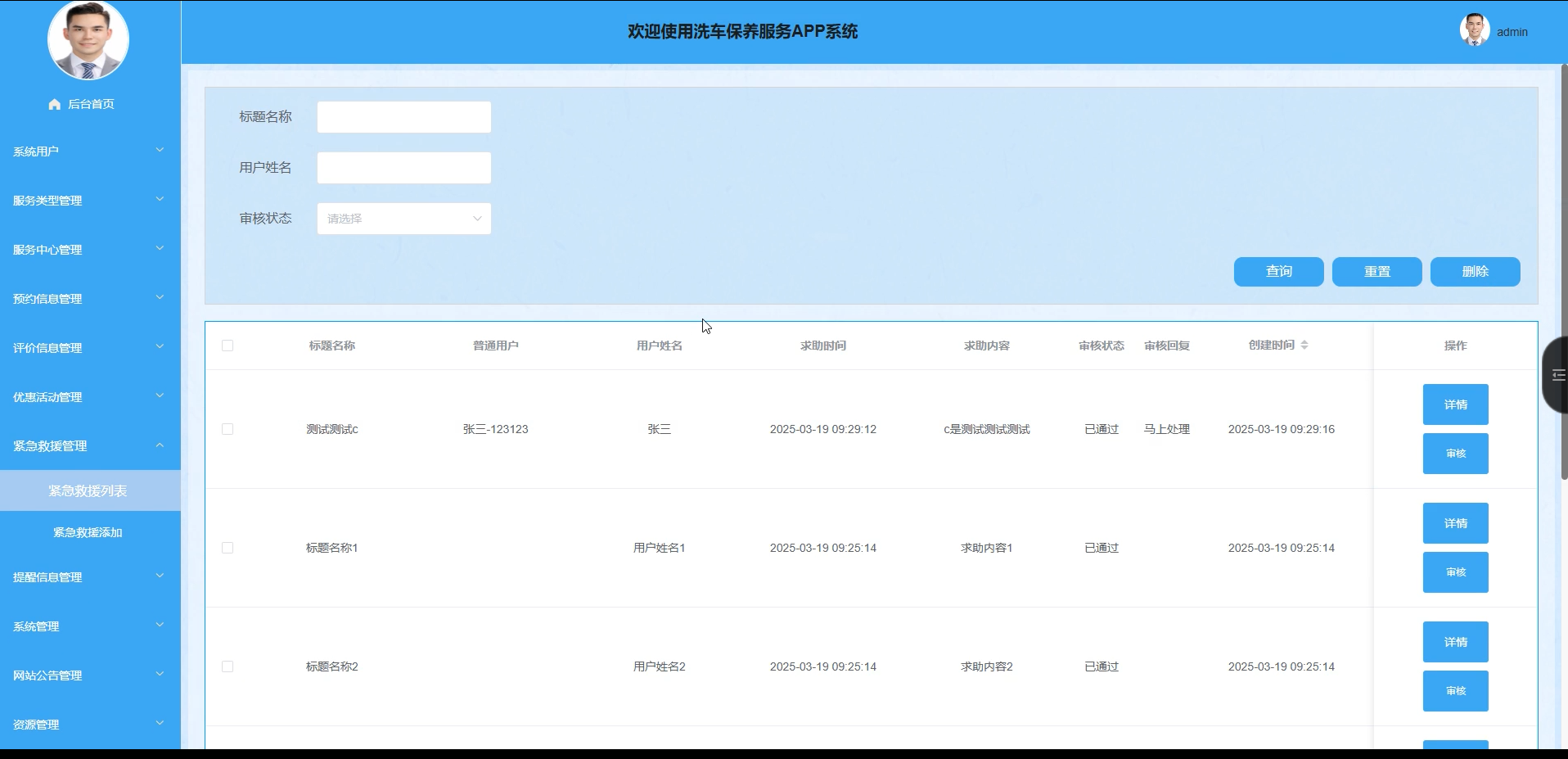The image size is (1568, 759).
Task: Click cell 用户姓名1
Action: click(x=659, y=548)
